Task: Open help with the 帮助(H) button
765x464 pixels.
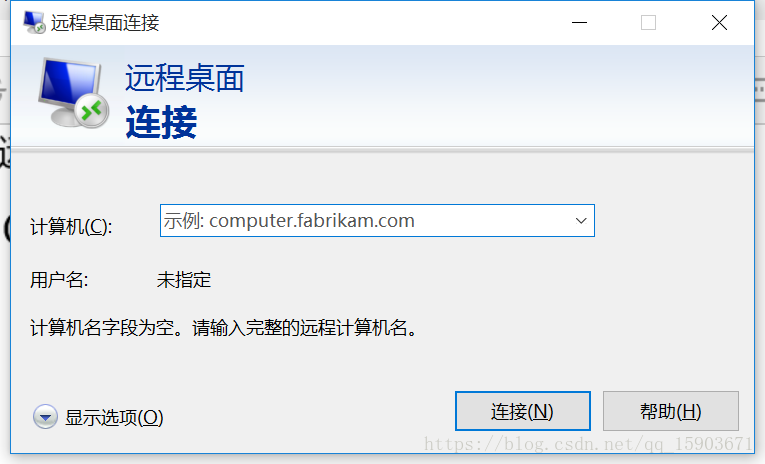Action: pyautogui.click(x=671, y=411)
